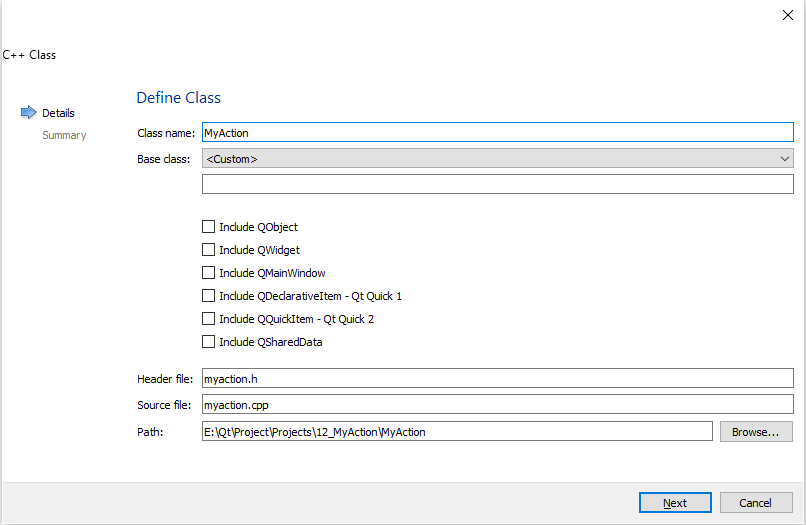Click the Path input field

(x=457, y=431)
